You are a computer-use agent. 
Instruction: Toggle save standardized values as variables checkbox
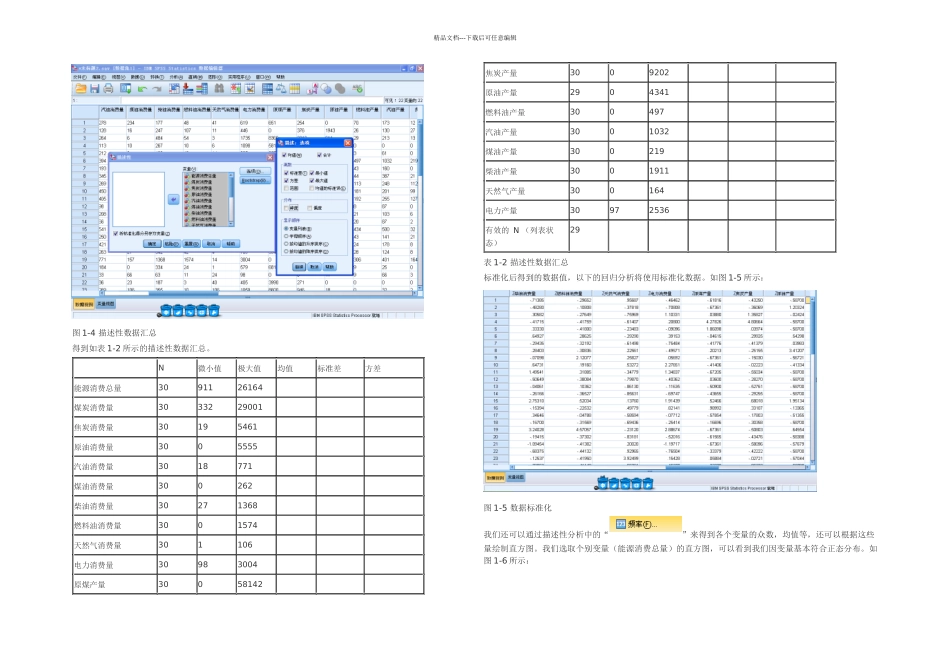coord(115,233)
